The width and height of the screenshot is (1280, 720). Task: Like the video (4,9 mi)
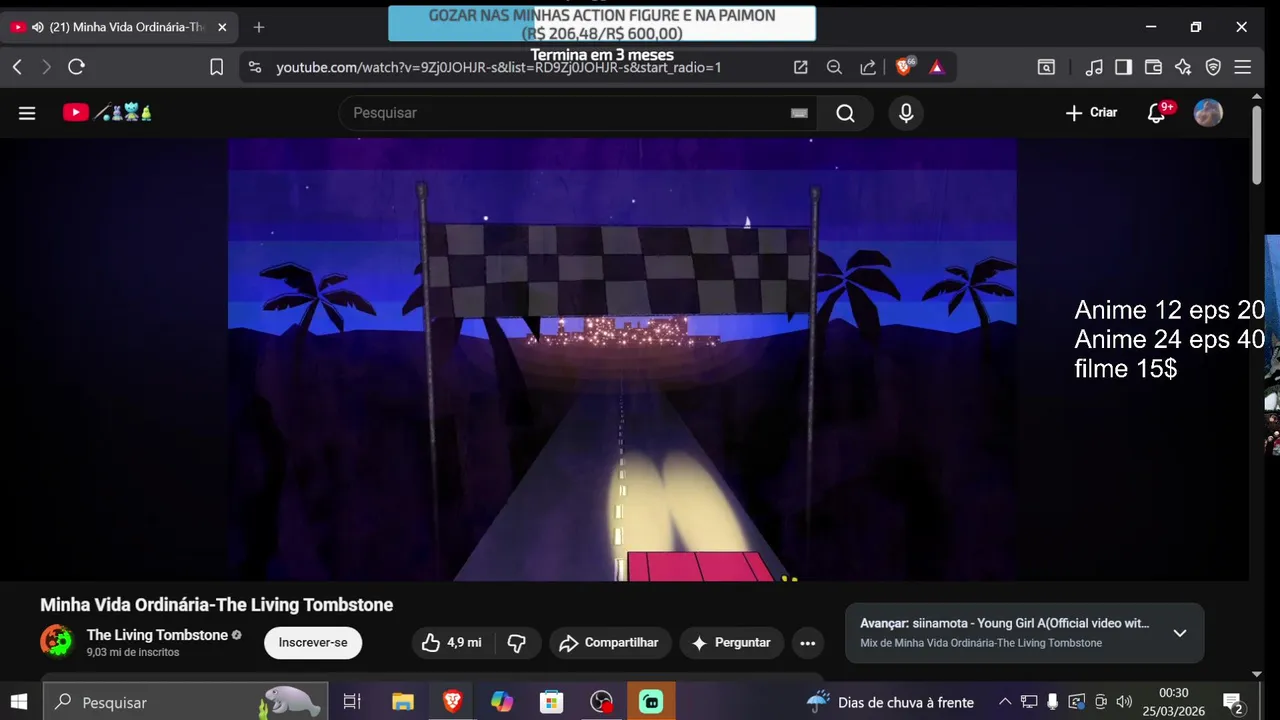452,643
